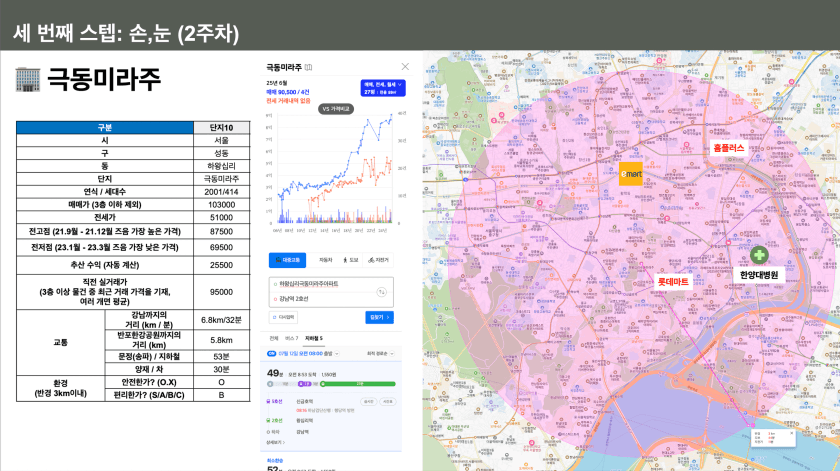Switch to the 버스 7 tab
This screenshot has height=471, width=840.
point(291,339)
